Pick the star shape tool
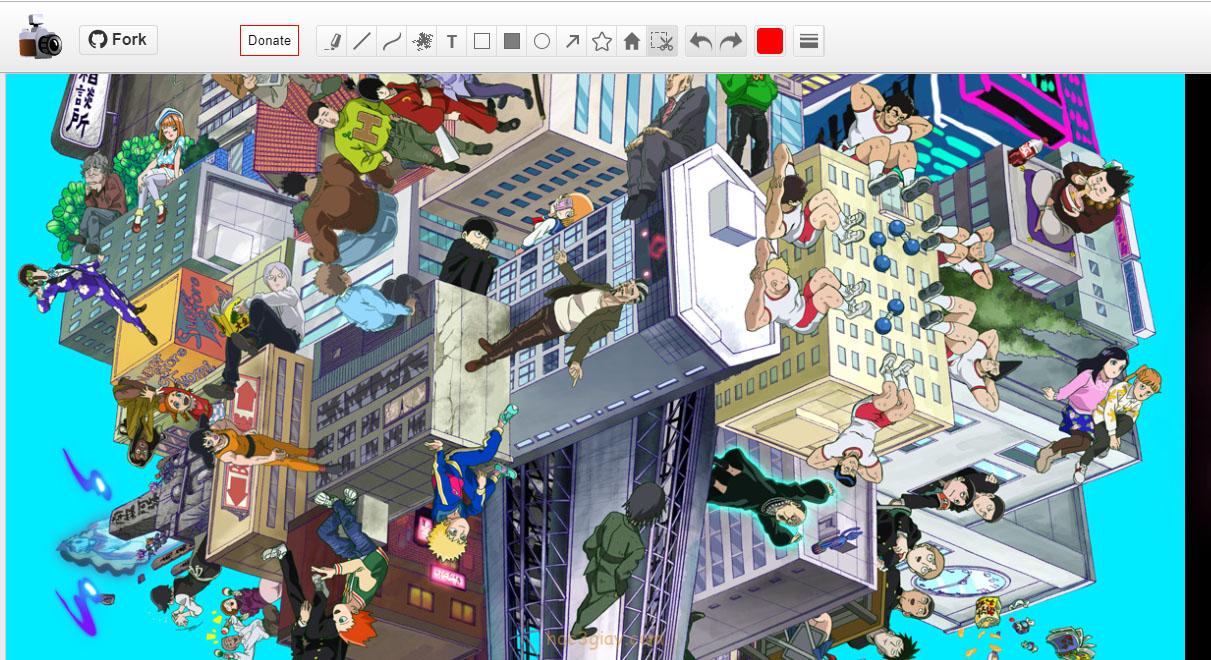Viewport: 1211px width, 660px height. pos(602,41)
